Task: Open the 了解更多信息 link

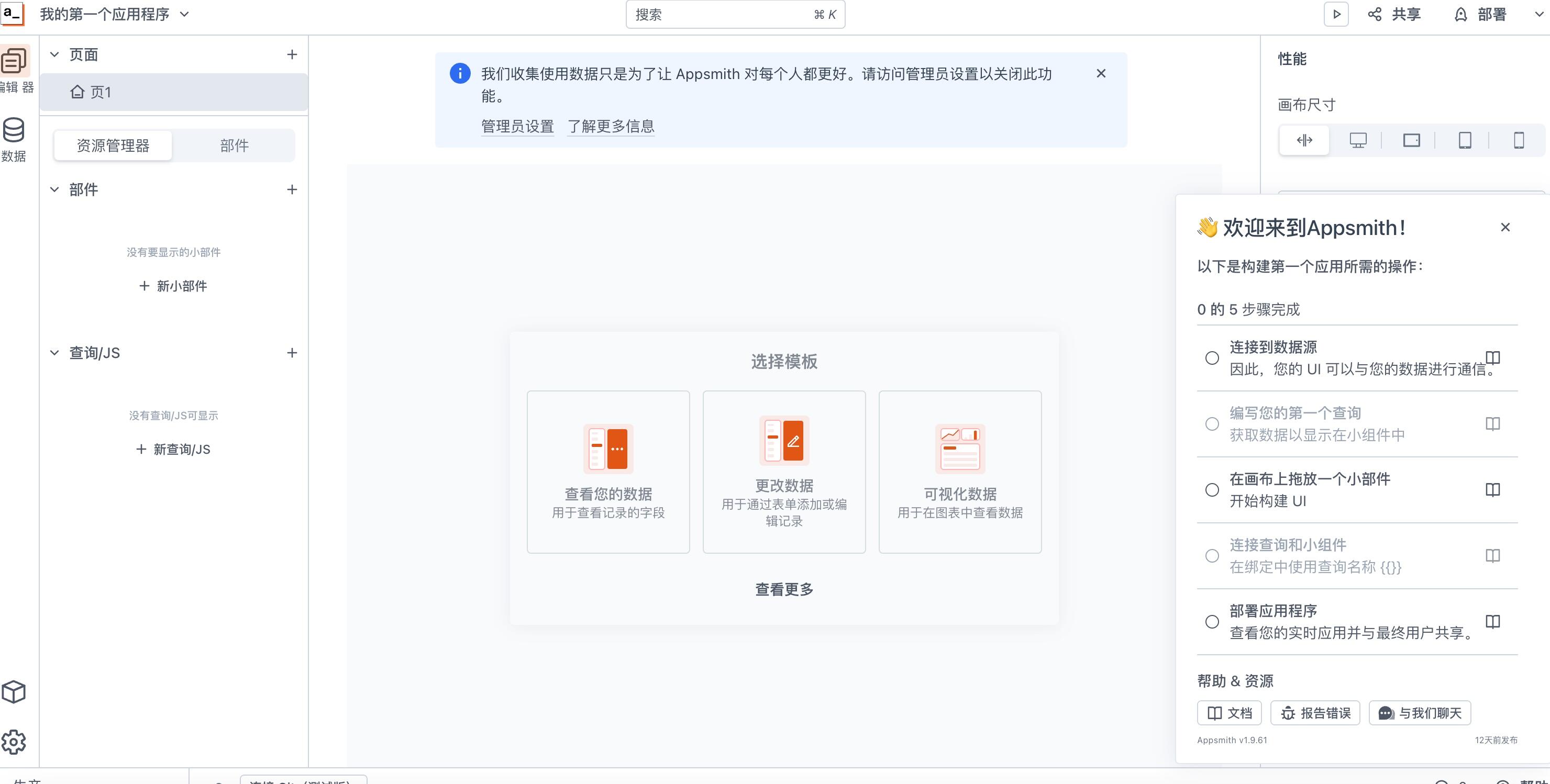Action: [611, 126]
